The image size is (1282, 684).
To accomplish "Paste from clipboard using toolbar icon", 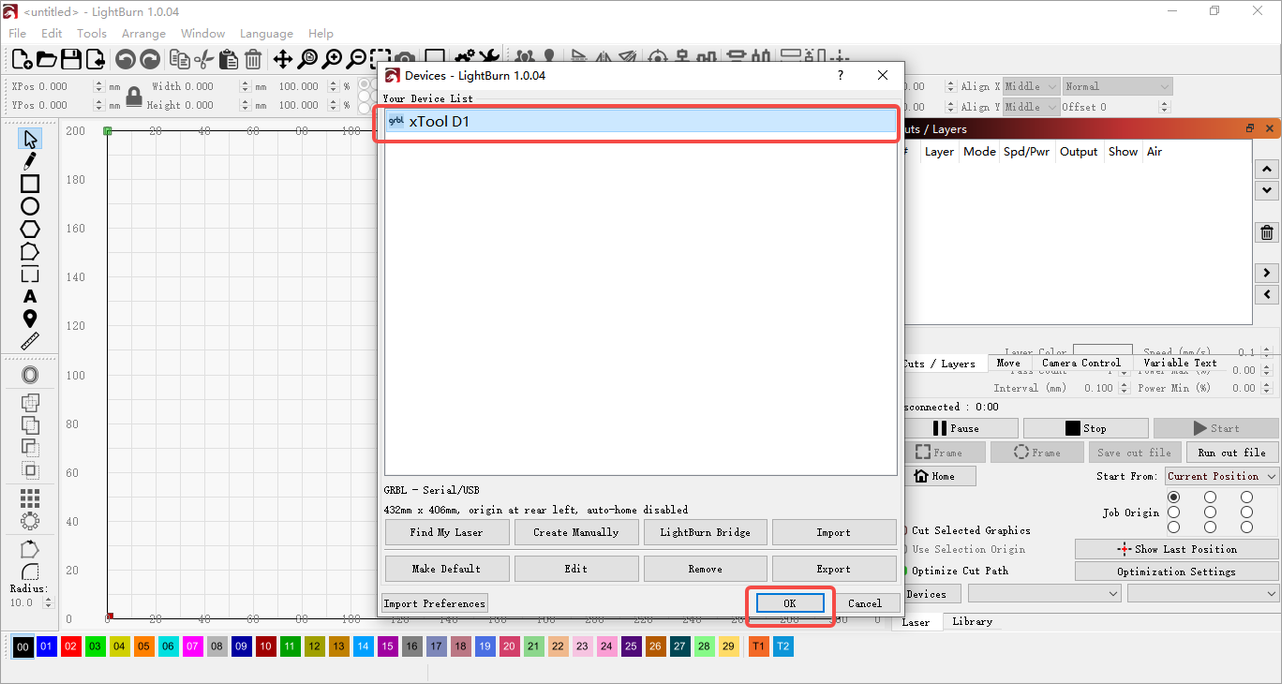I will coord(228,59).
